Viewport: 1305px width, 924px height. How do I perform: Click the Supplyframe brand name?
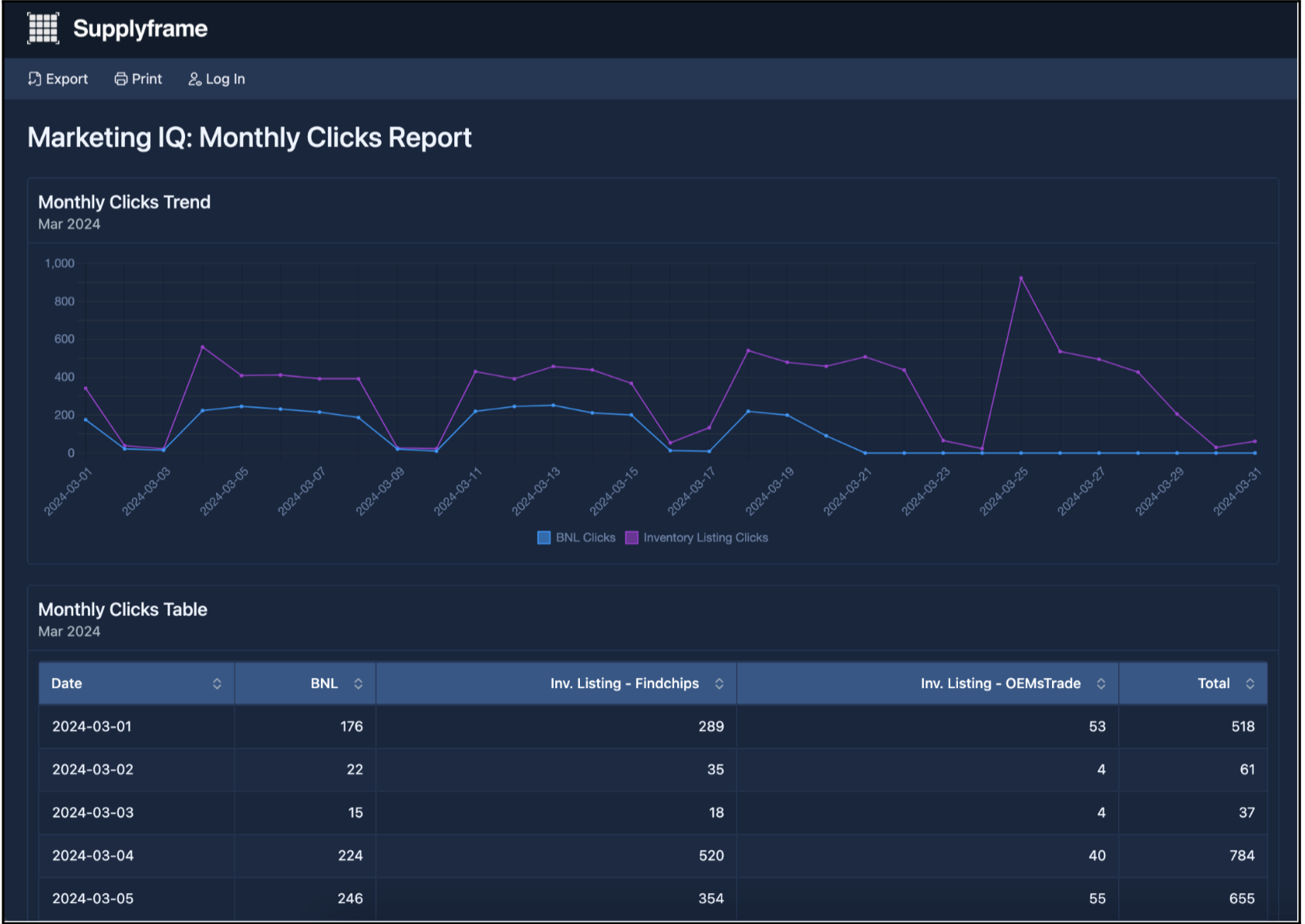(140, 29)
